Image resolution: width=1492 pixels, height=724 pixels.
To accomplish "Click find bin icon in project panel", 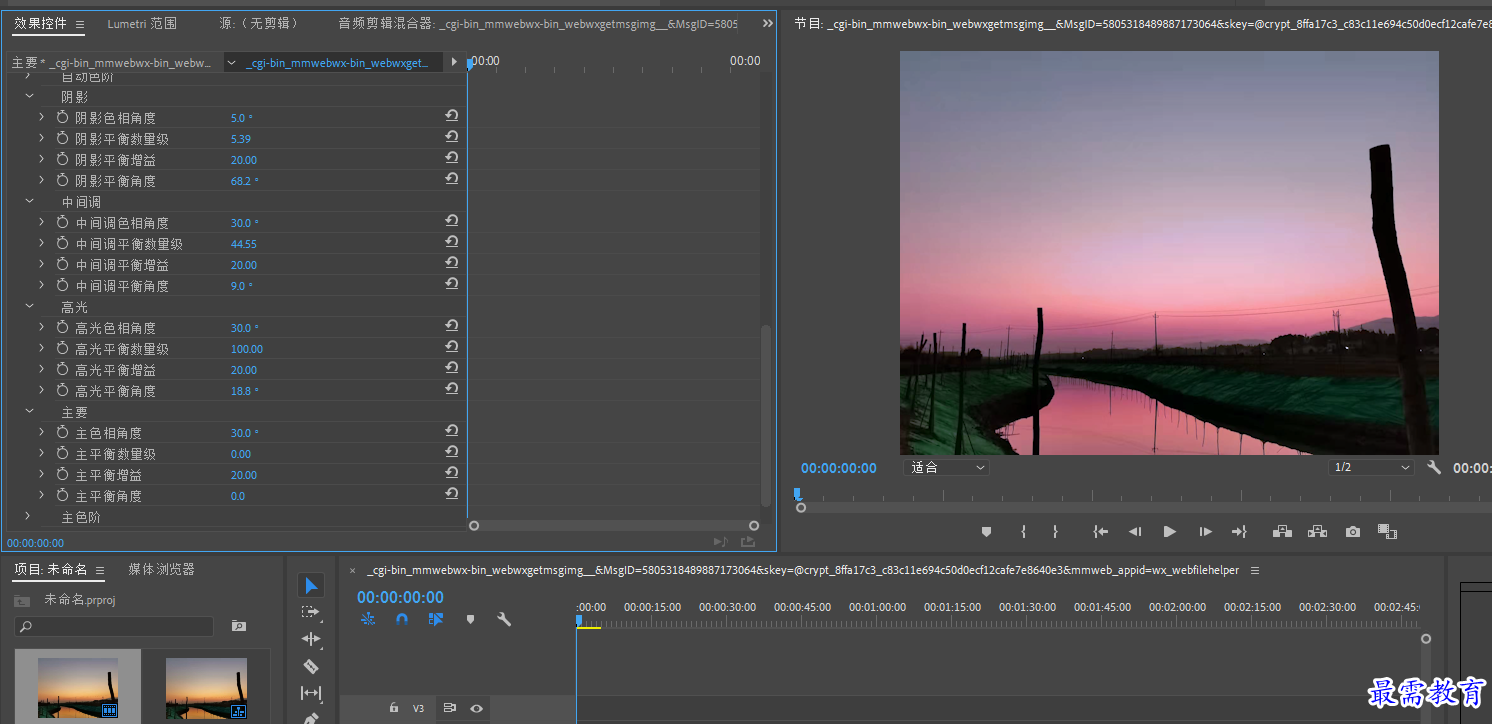I will pyautogui.click(x=239, y=626).
